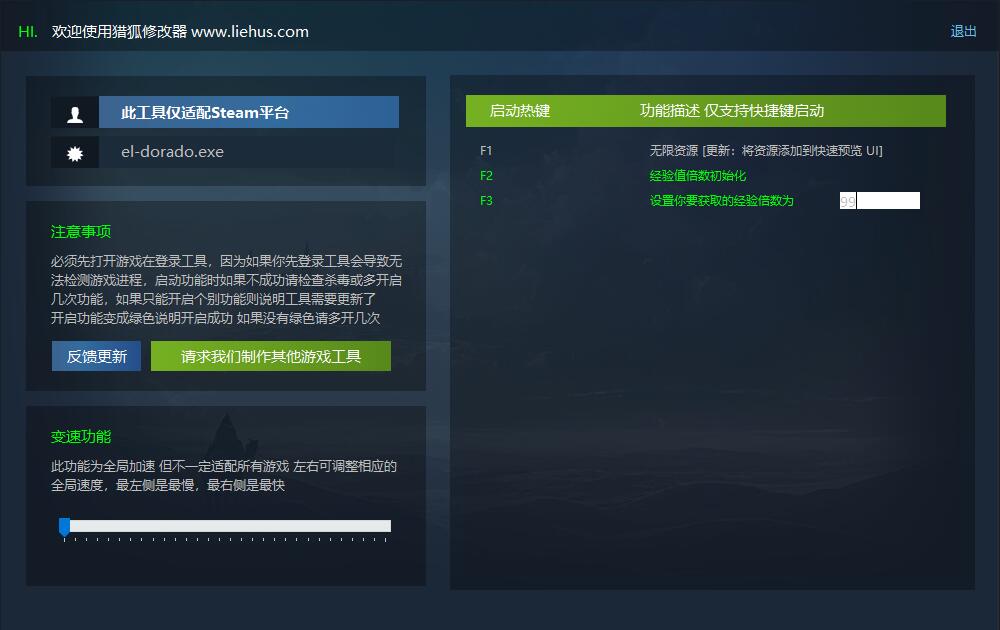
Task: Click the F3 hotkey label
Action: [x=486, y=201]
